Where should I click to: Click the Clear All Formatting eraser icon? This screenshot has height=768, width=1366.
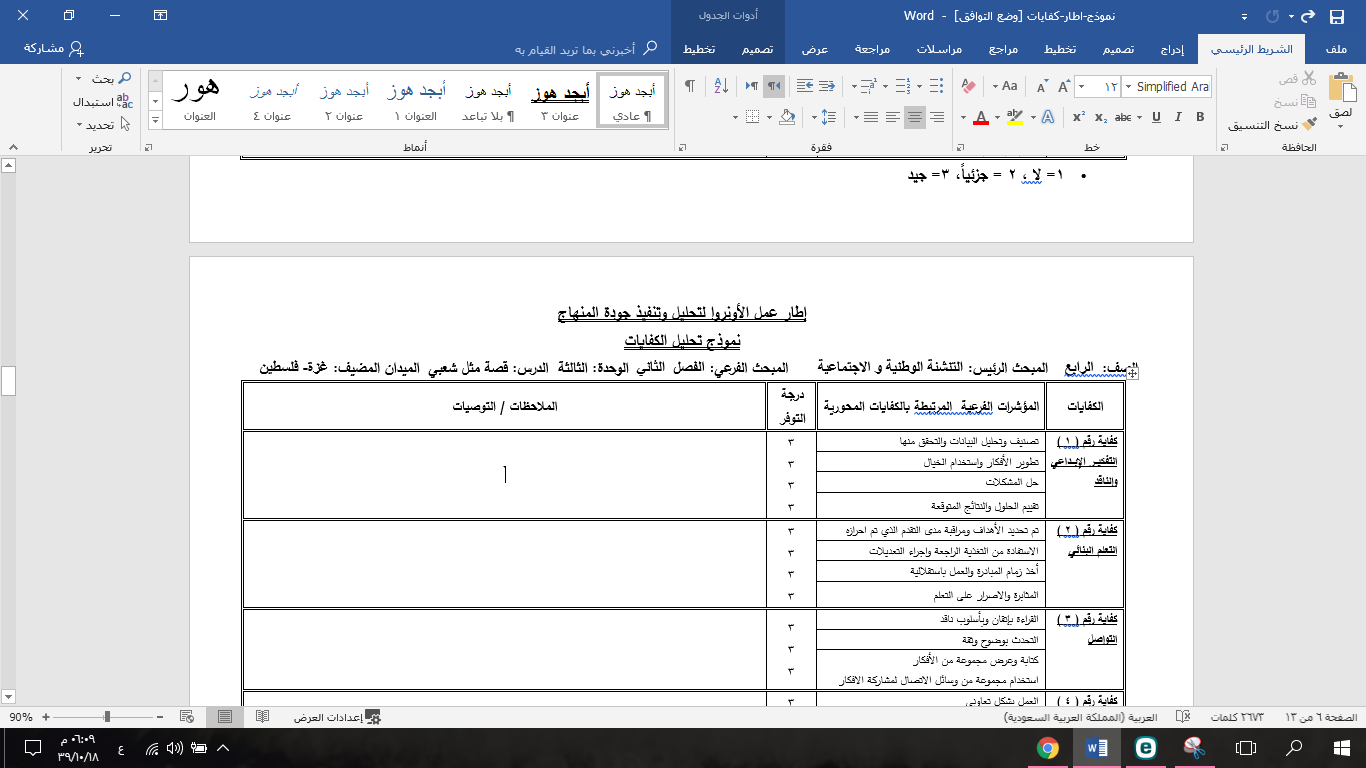pos(966,87)
